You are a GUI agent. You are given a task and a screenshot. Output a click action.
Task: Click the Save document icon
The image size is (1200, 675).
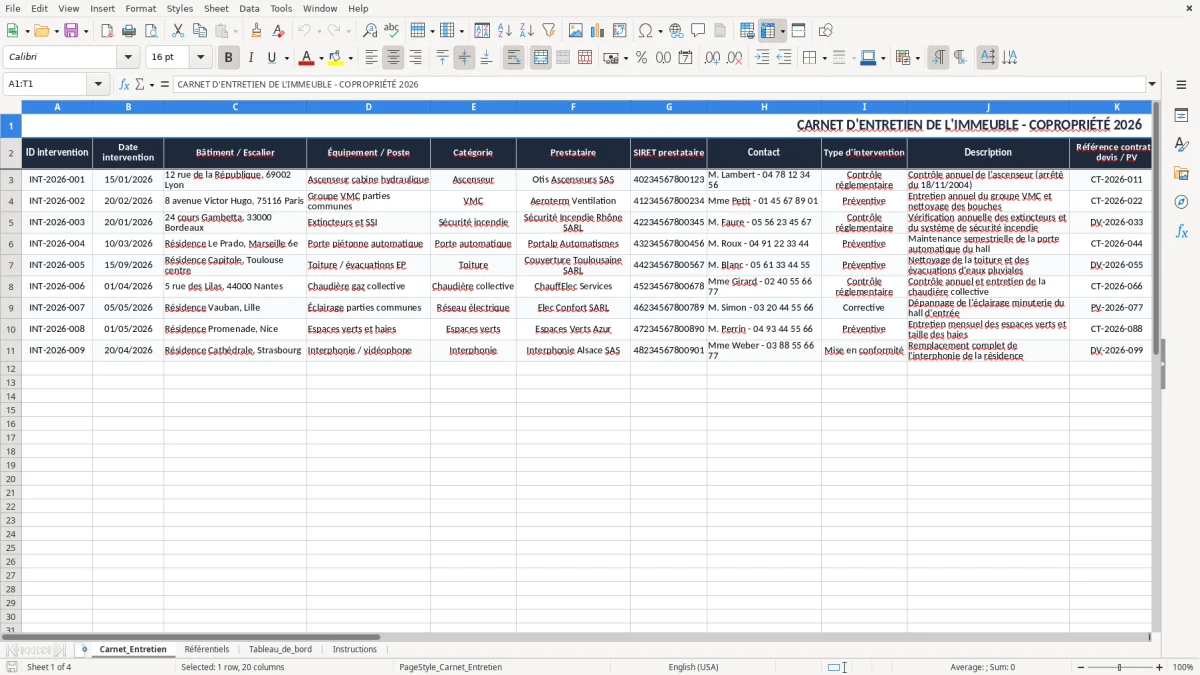point(71,31)
